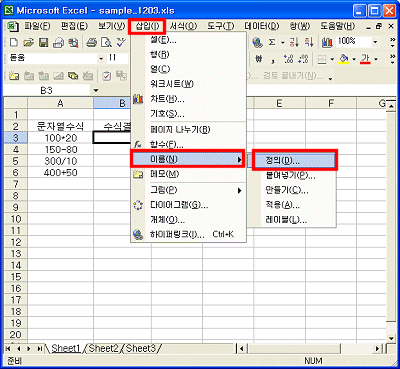Click vertical scrollbar down arrow
This screenshot has width=400, height=369.
coord(391,338)
